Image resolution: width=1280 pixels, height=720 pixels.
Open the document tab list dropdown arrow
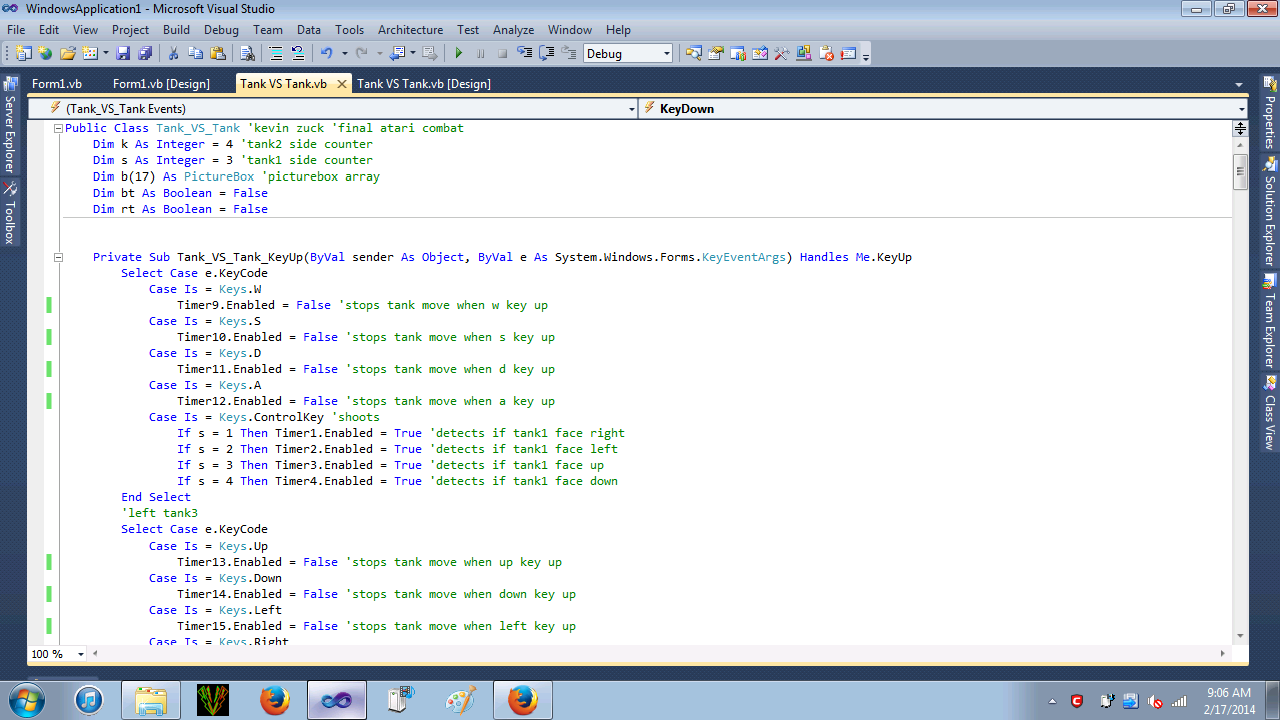tap(1240, 85)
